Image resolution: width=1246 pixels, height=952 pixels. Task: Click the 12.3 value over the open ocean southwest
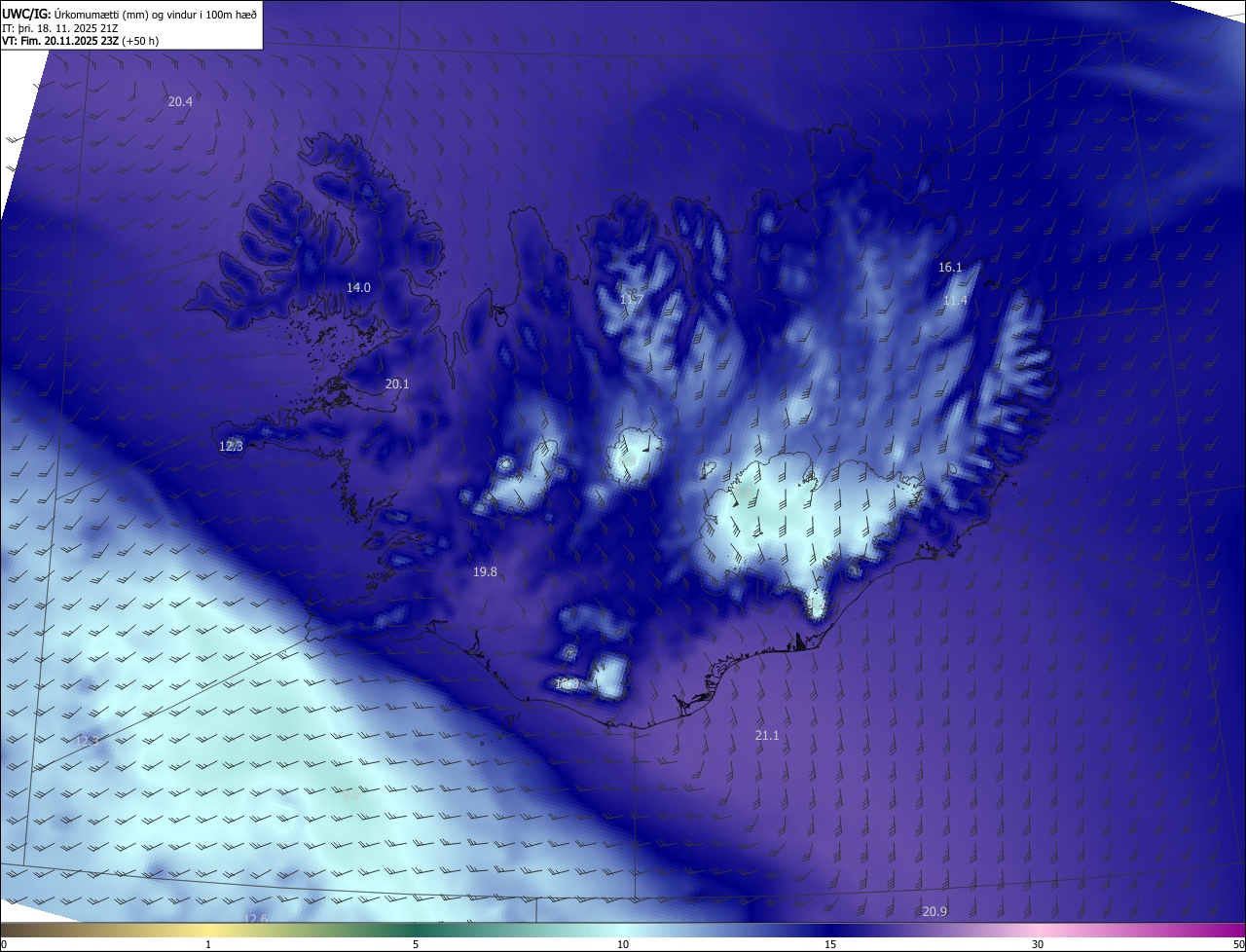click(x=87, y=741)
